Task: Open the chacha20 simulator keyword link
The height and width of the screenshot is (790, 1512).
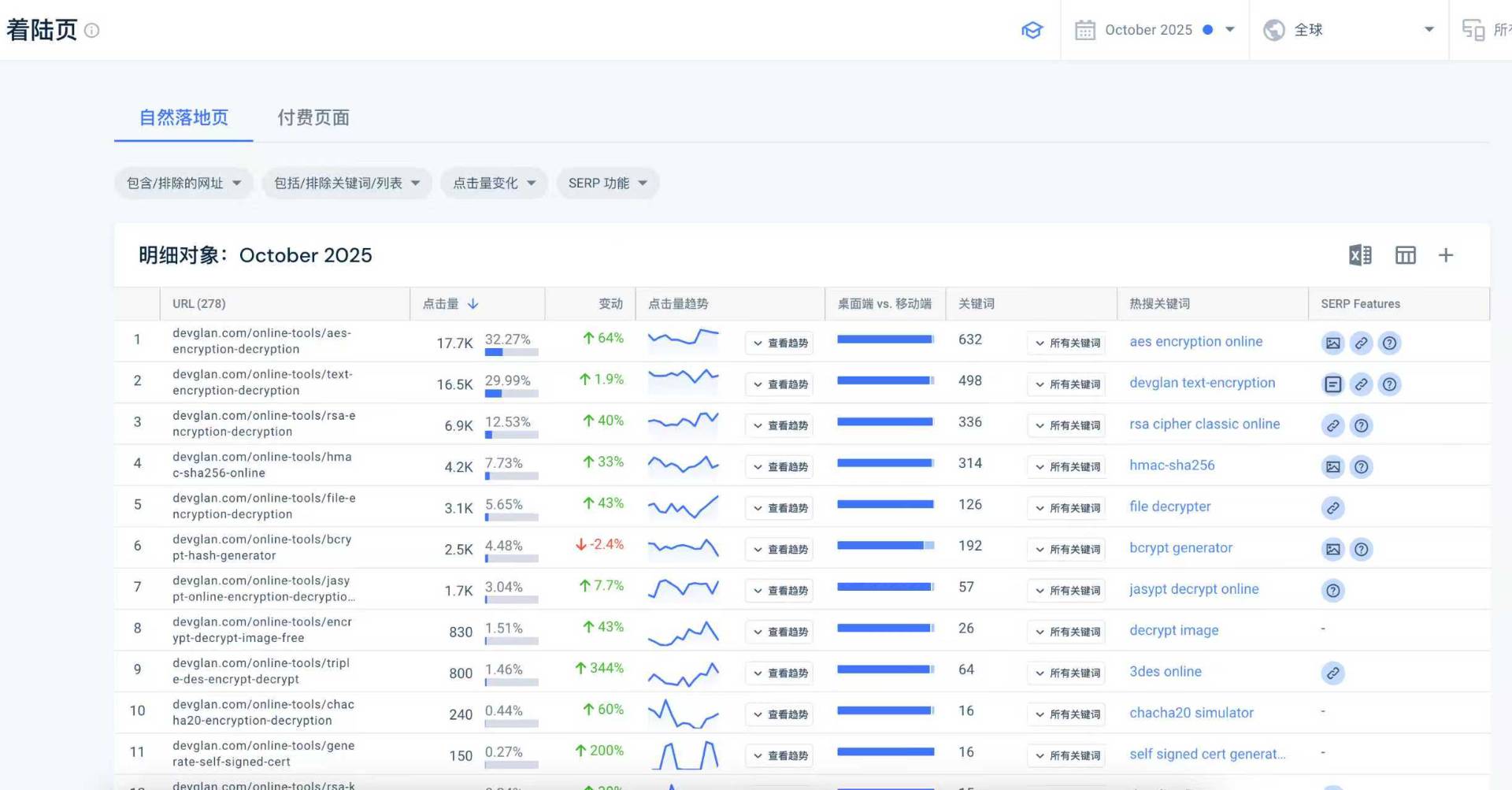Action: pyautogui.click(x=1191, y=713)
